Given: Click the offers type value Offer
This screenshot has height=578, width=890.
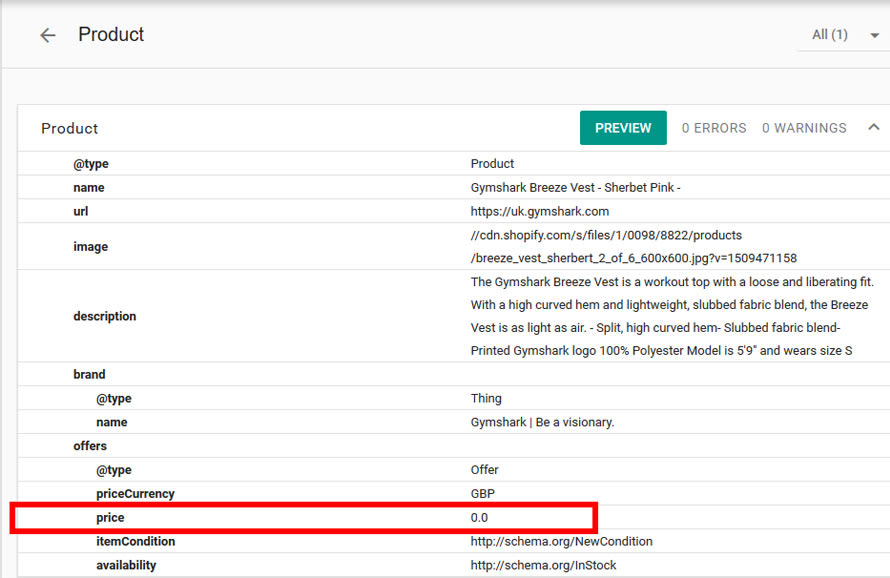Looking at the screenshot, I should click(x=484, y=470).
